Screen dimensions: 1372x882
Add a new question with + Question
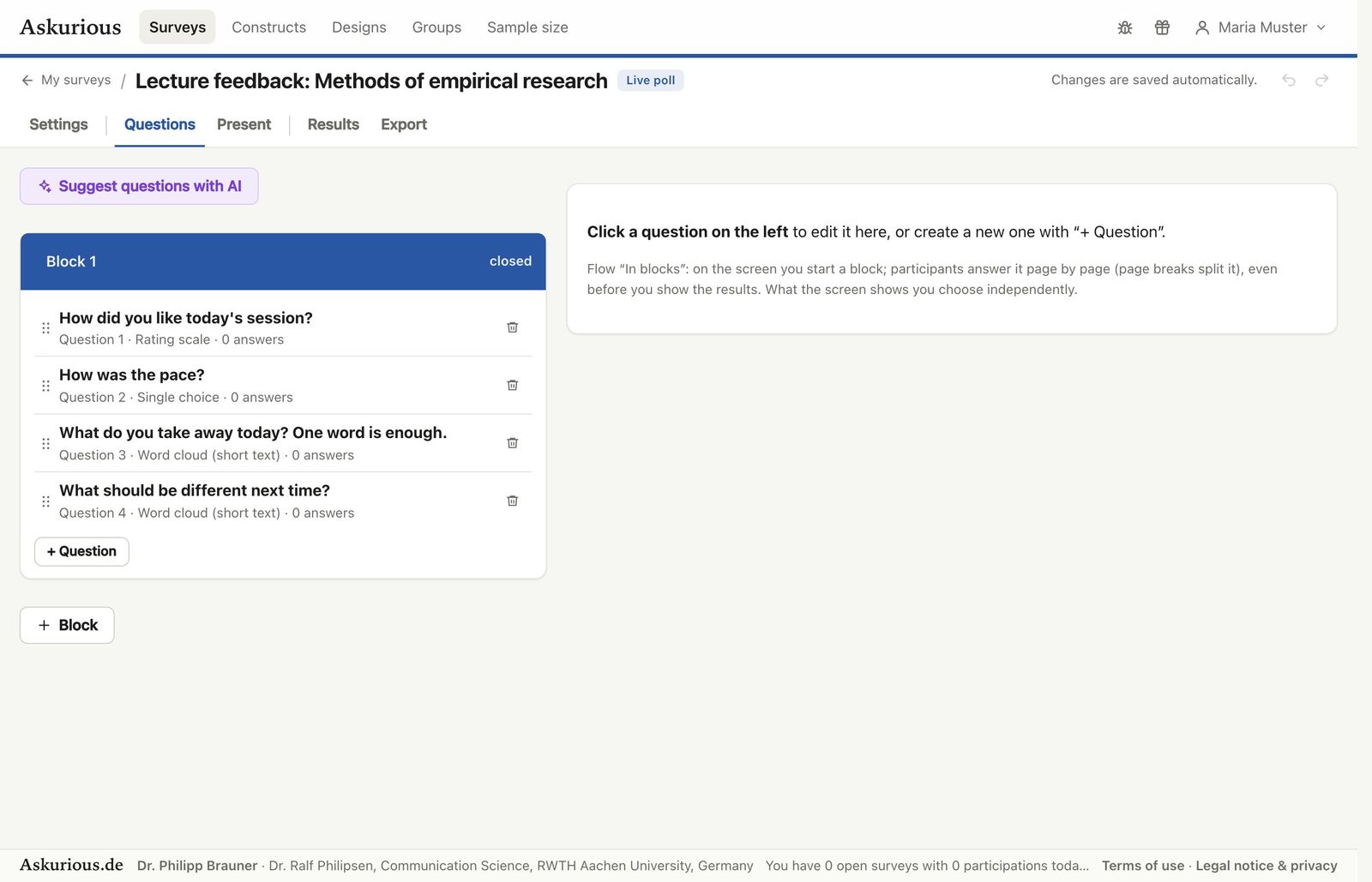tap(81, 551)
